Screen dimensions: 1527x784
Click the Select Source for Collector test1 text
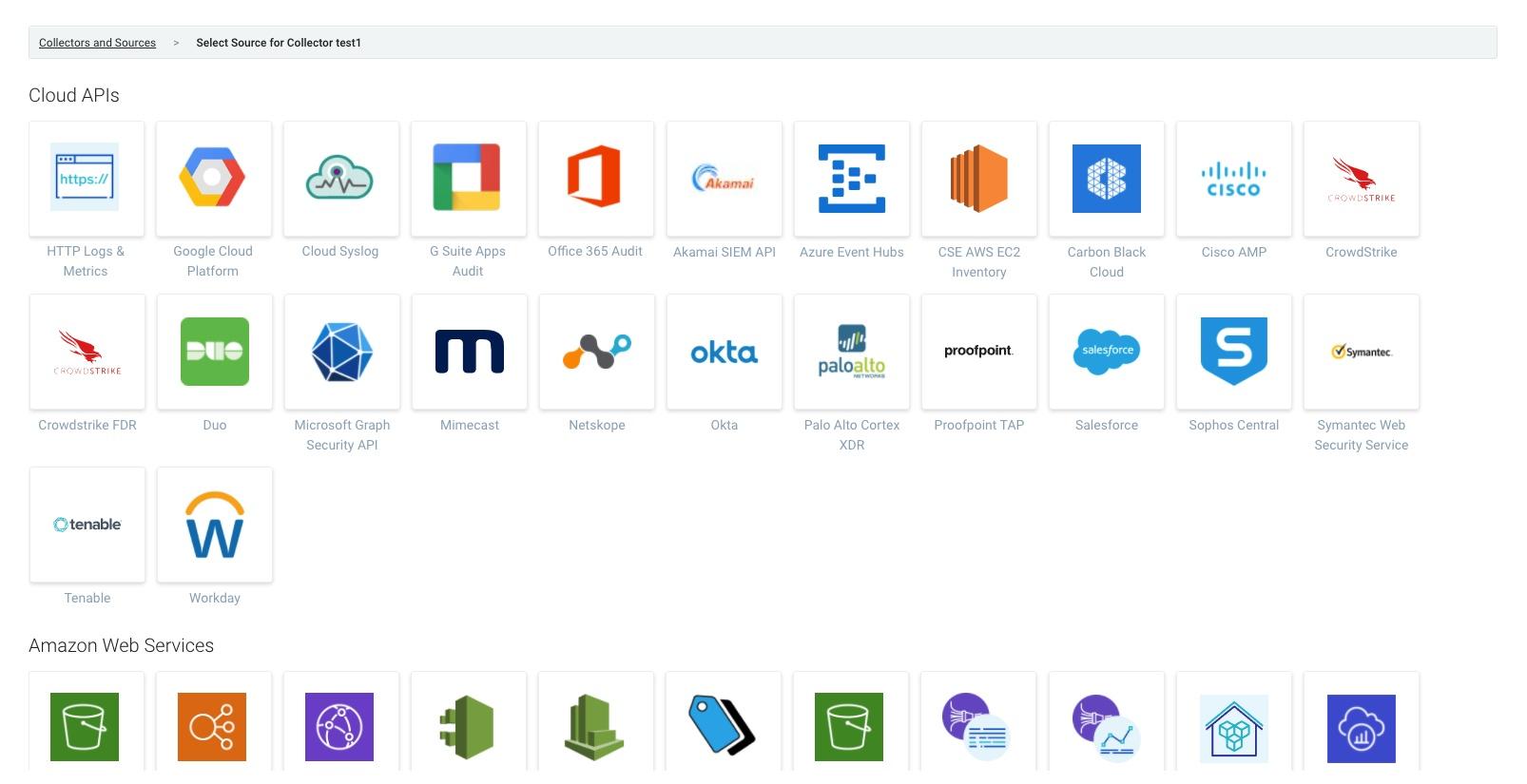(x=279, y=43)
